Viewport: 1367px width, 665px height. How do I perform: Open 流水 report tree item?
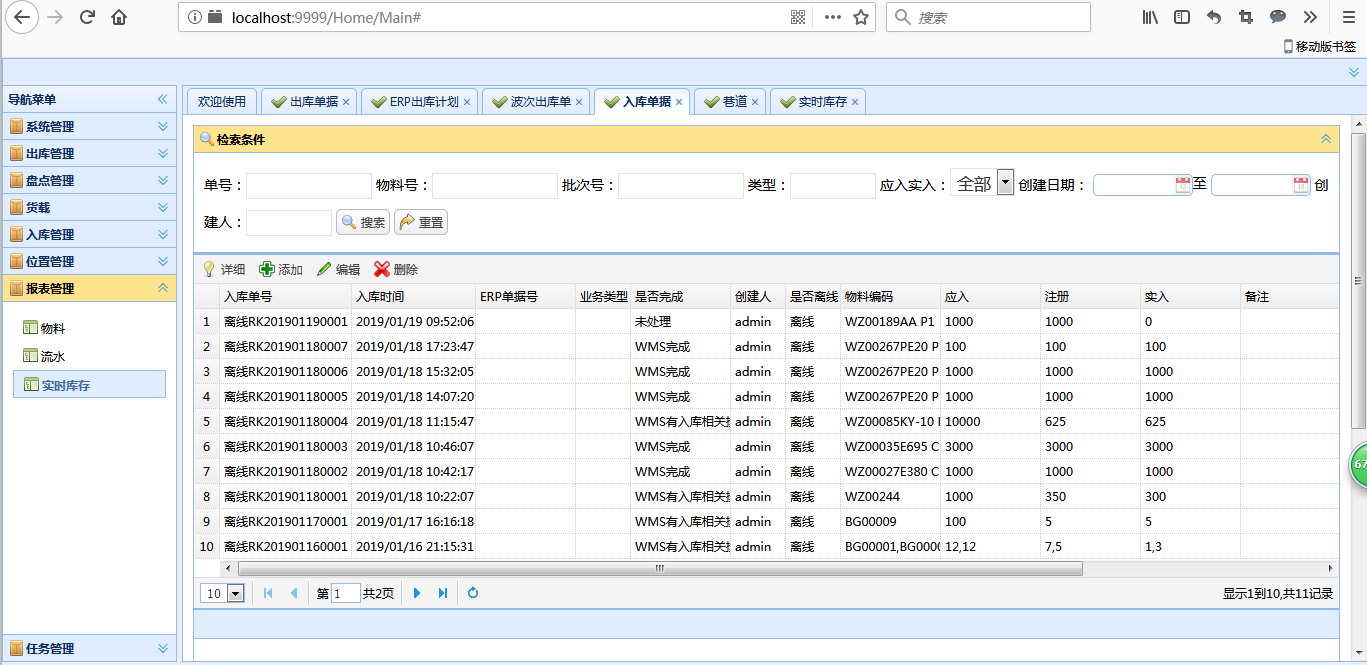44,356
